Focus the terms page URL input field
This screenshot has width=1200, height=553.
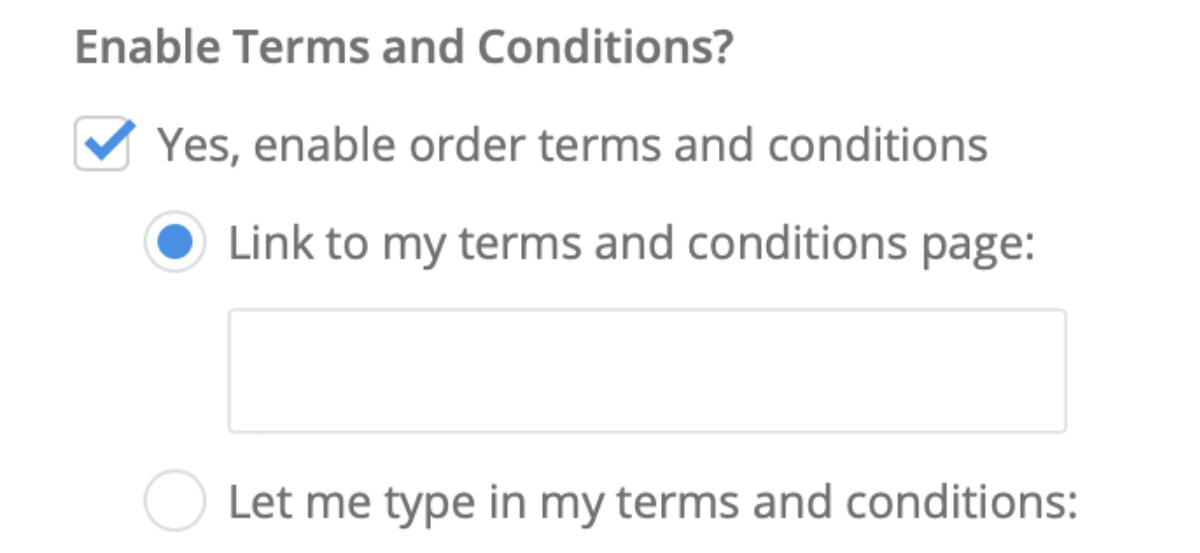pos(647,371)
